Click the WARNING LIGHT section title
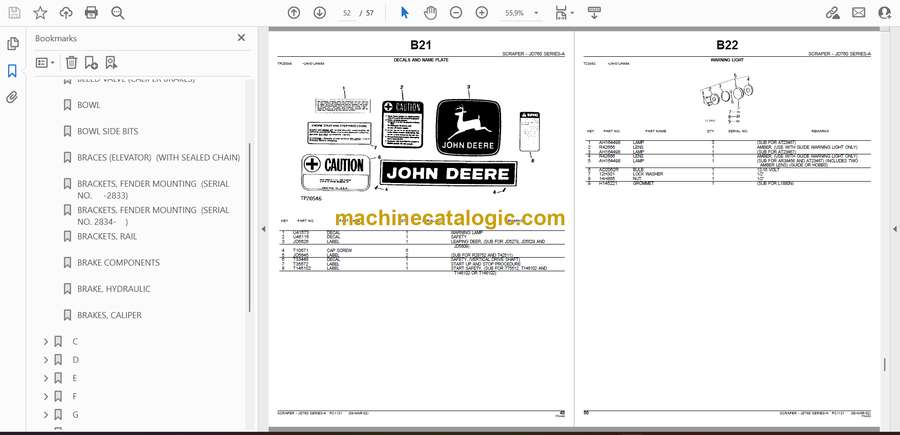 tap(727, 60)
